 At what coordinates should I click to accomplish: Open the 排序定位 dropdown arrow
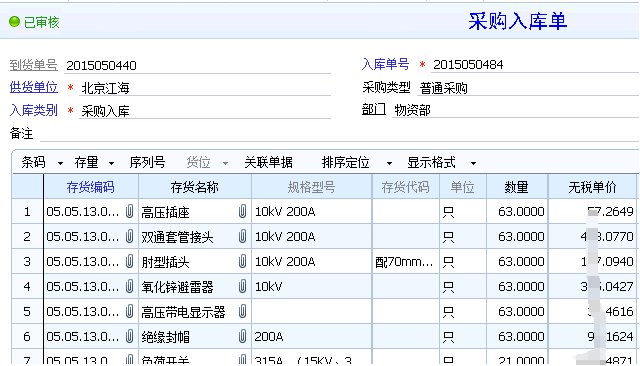pos(389,164)
